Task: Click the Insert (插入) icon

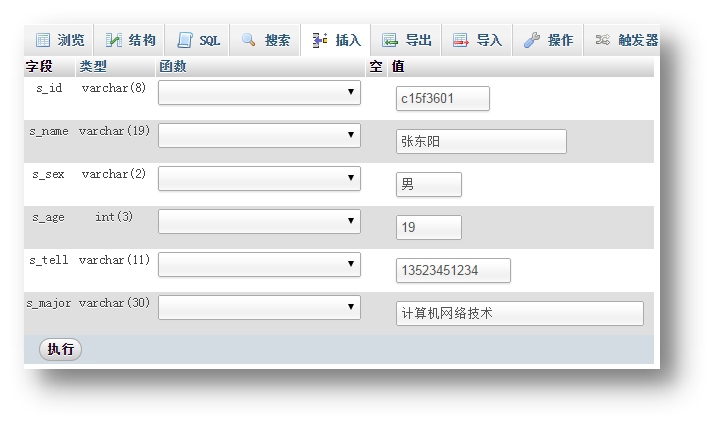Action: click(320, 40)
